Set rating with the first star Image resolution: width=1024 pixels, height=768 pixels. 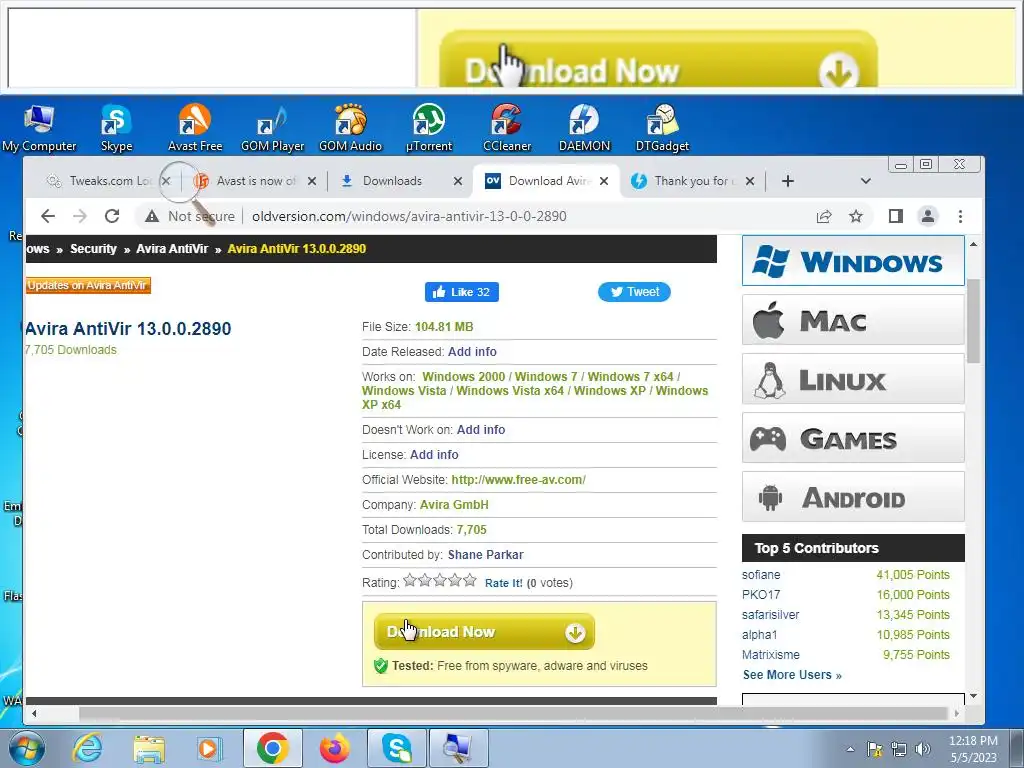pyautogui.click(x=409, y=580)
